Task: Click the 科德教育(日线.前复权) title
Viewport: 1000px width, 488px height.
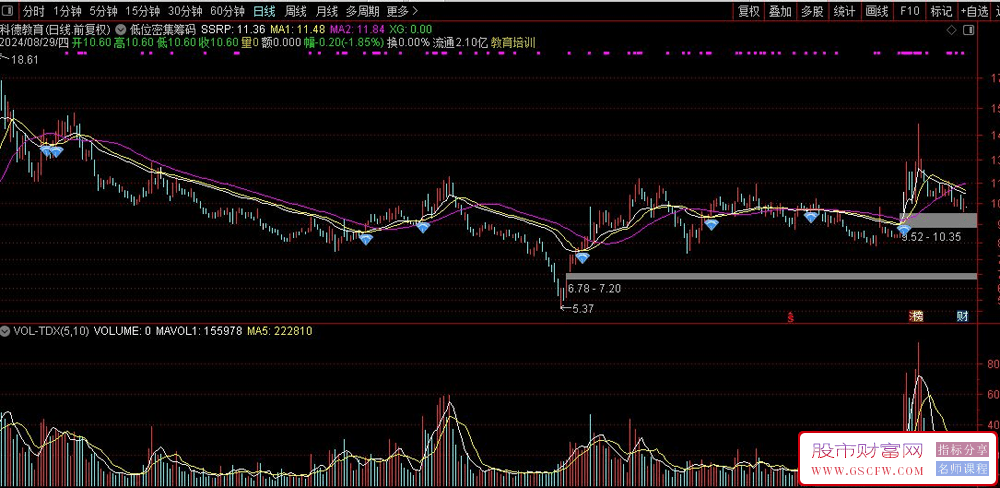Action: tap(55, 29)
